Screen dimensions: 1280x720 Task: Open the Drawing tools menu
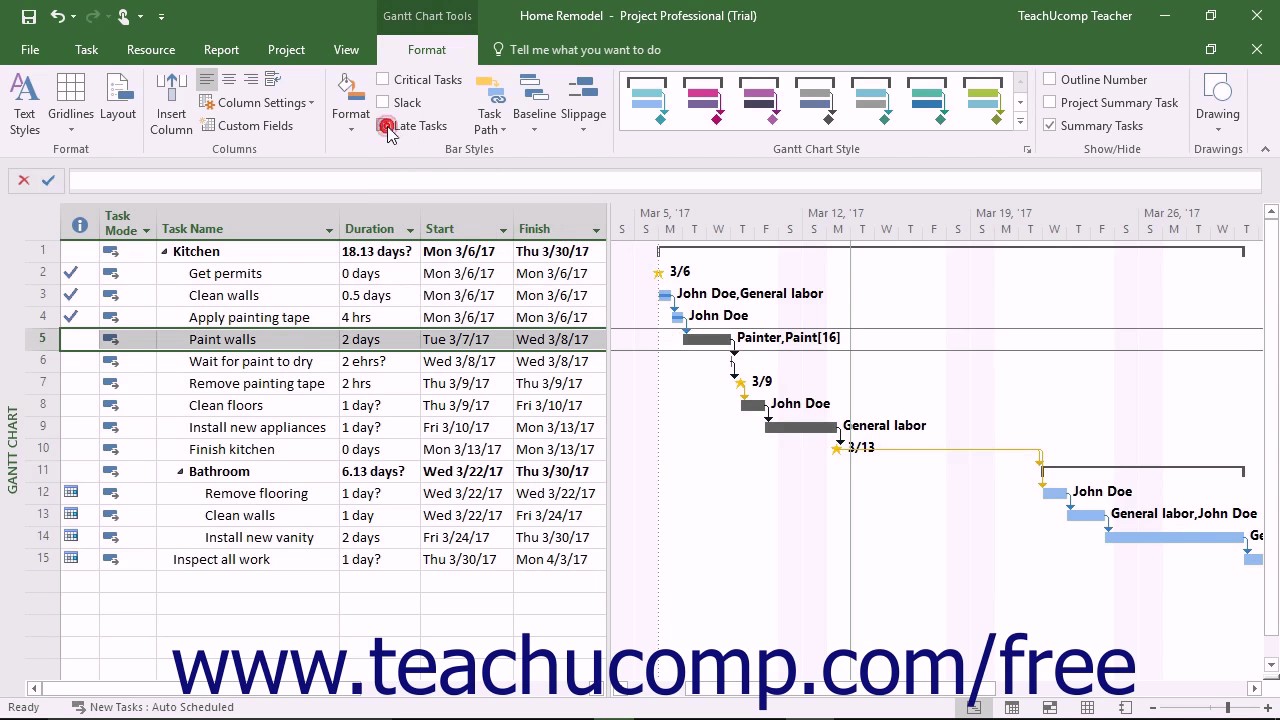[1217, 105]
